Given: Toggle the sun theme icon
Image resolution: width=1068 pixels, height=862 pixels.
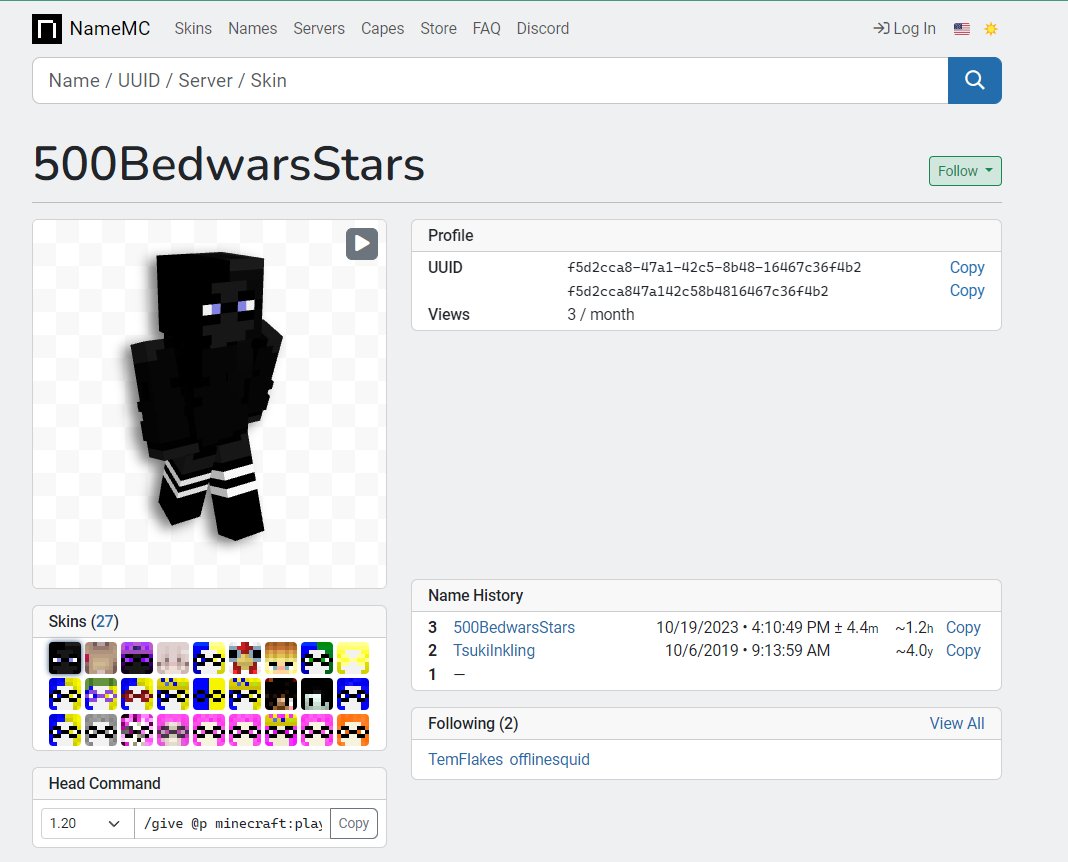Looking at the screenshot, I should point(990,29).
